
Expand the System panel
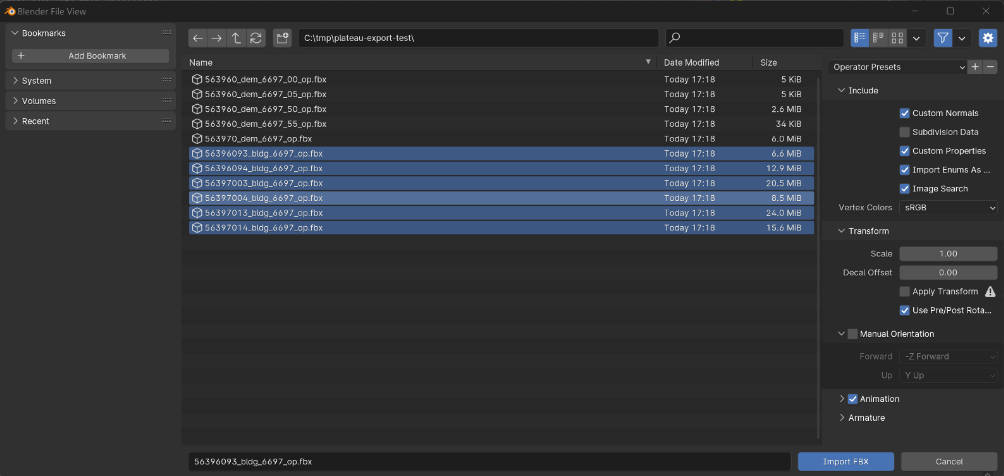click(15, 81)
